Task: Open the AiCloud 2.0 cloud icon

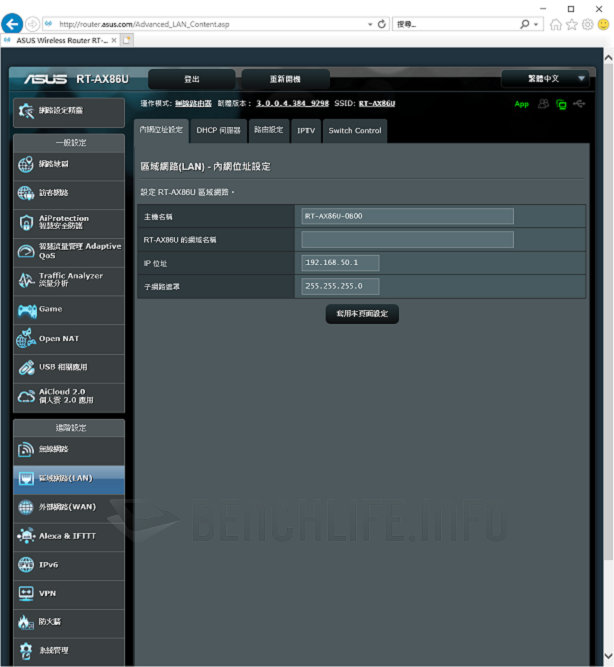Action: tap(26, 396)
